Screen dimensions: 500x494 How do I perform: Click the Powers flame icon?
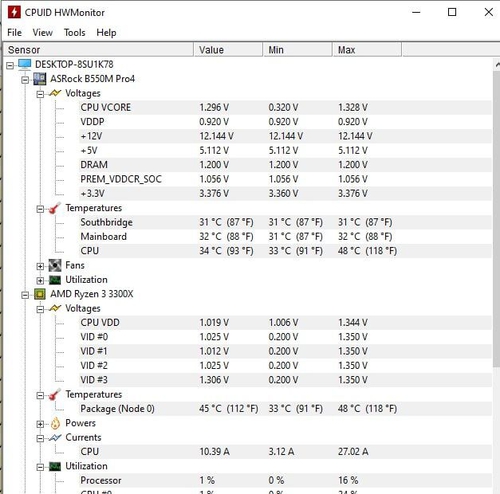point(55,423)
